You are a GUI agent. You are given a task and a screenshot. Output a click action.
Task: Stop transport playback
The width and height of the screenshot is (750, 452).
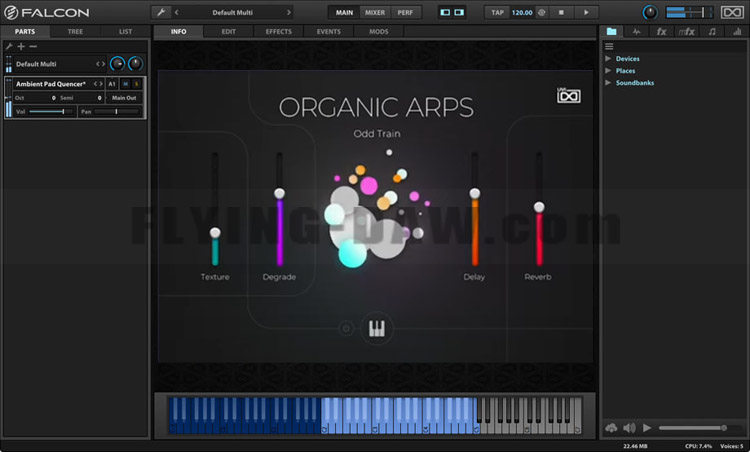(x=562, y=12)
